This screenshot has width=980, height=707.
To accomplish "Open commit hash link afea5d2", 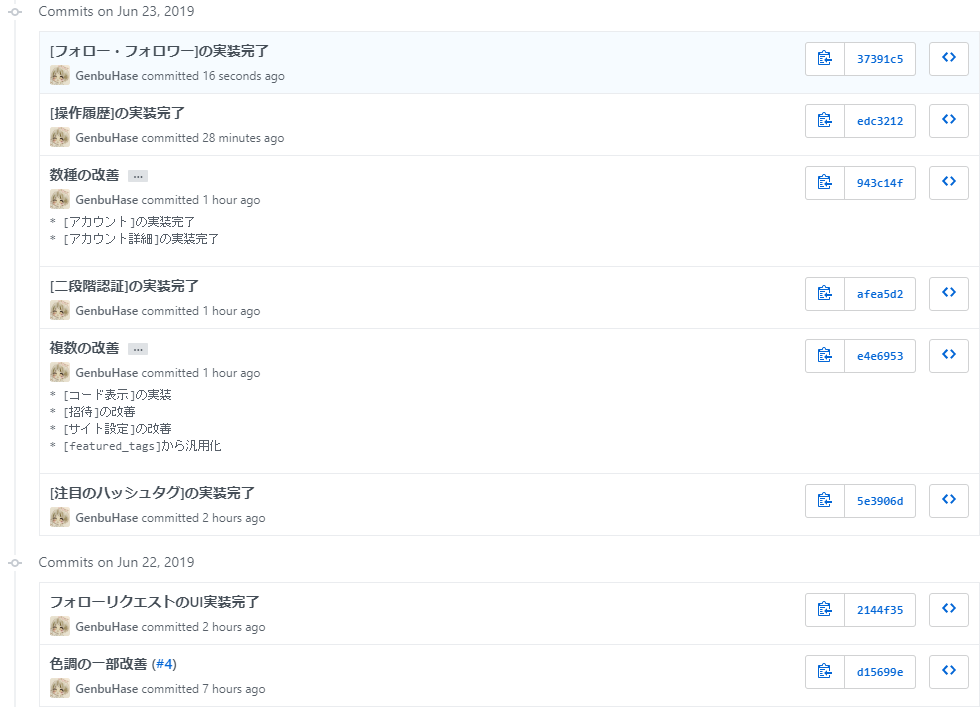I will tap(880, 294).
